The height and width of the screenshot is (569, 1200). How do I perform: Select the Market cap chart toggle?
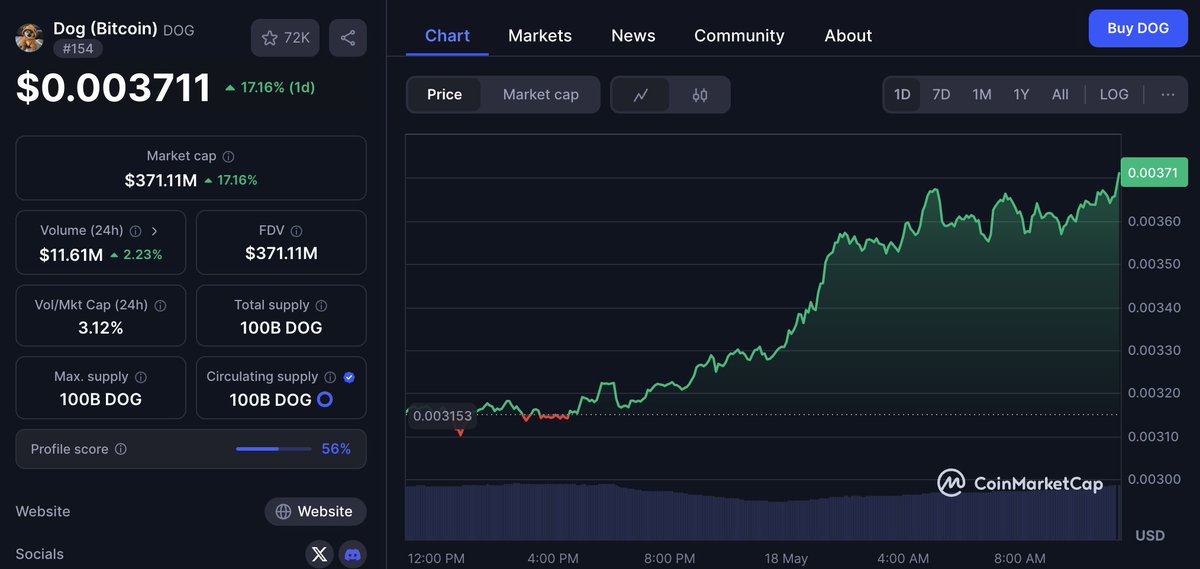click(540, 95)
